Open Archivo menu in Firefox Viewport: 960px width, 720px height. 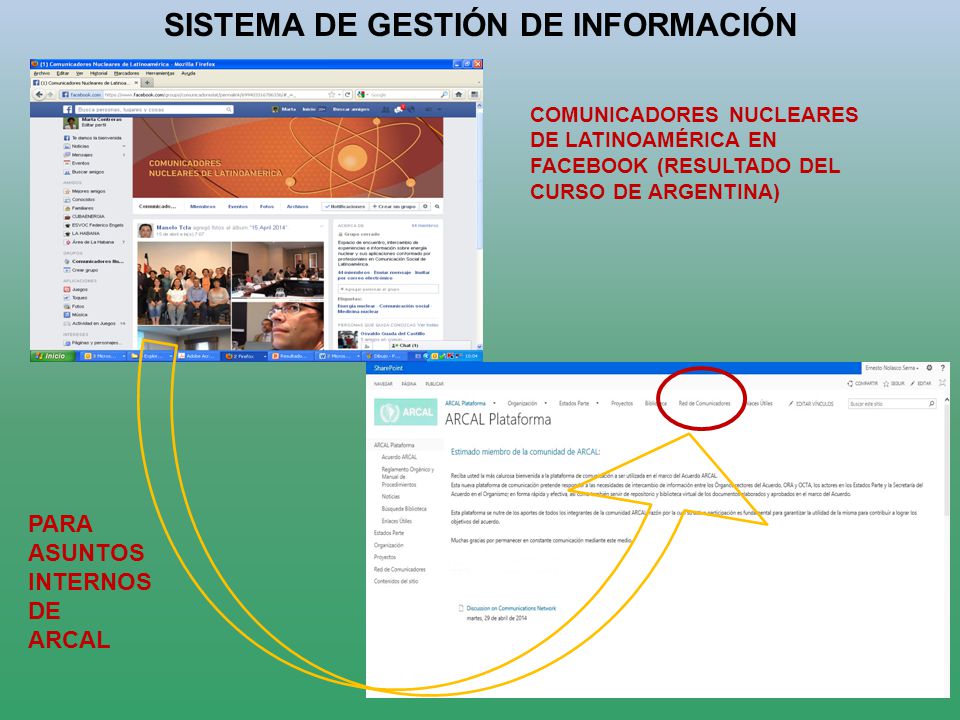click(x=42, y=73)
